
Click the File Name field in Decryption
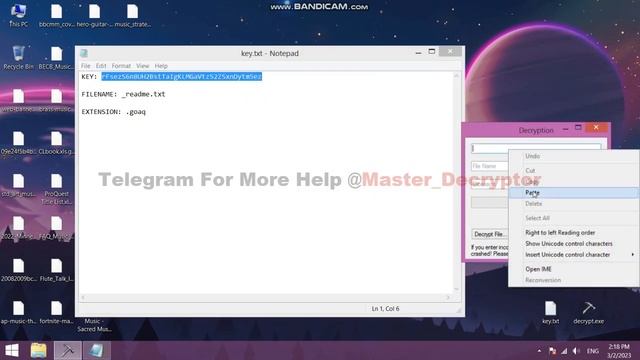coord(490,166)
